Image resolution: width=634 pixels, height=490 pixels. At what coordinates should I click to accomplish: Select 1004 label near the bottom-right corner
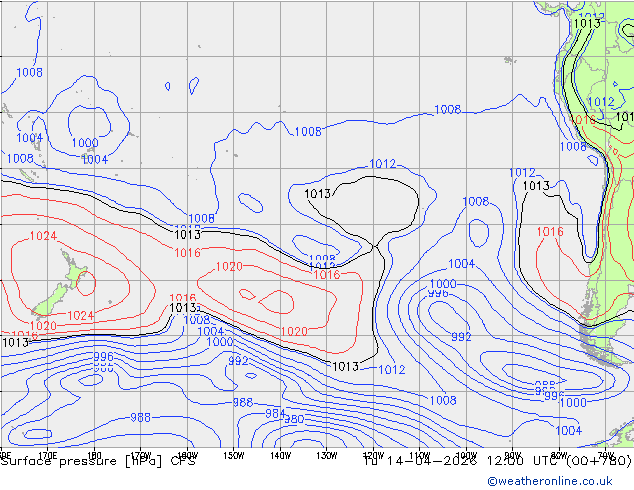tap(568, 431)
